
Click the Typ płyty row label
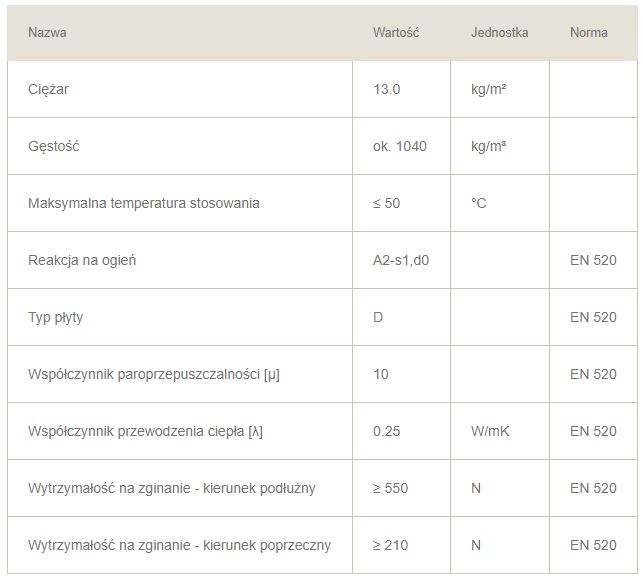coord(55,317)
